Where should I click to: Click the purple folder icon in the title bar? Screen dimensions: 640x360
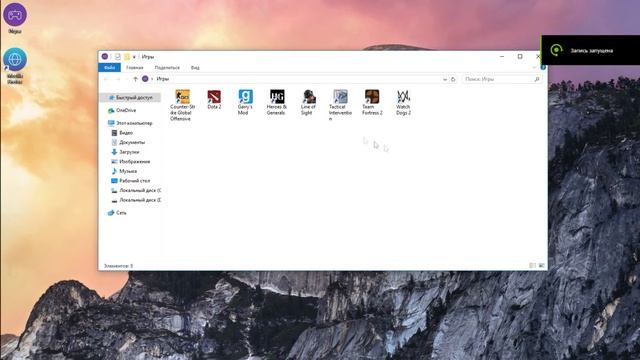click(105, 57)
